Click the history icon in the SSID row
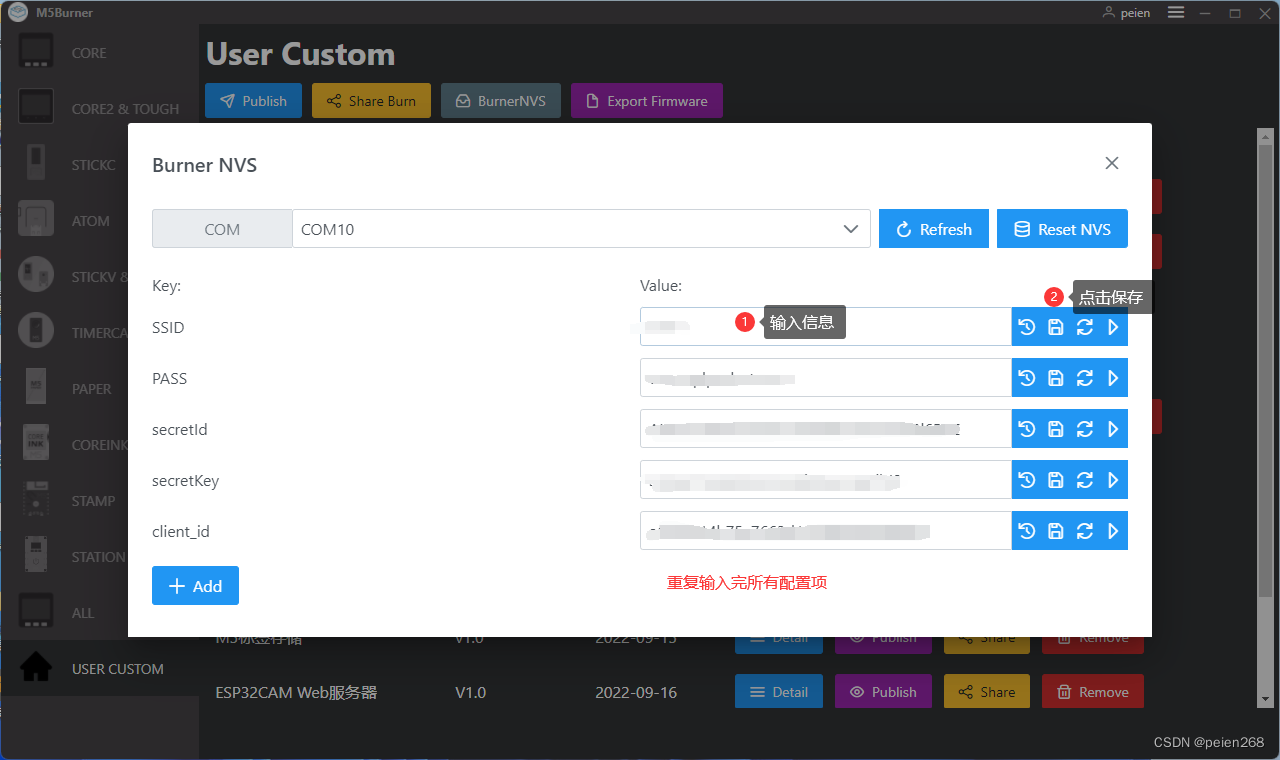The image size is (1280, 760). click(1026, 327)
